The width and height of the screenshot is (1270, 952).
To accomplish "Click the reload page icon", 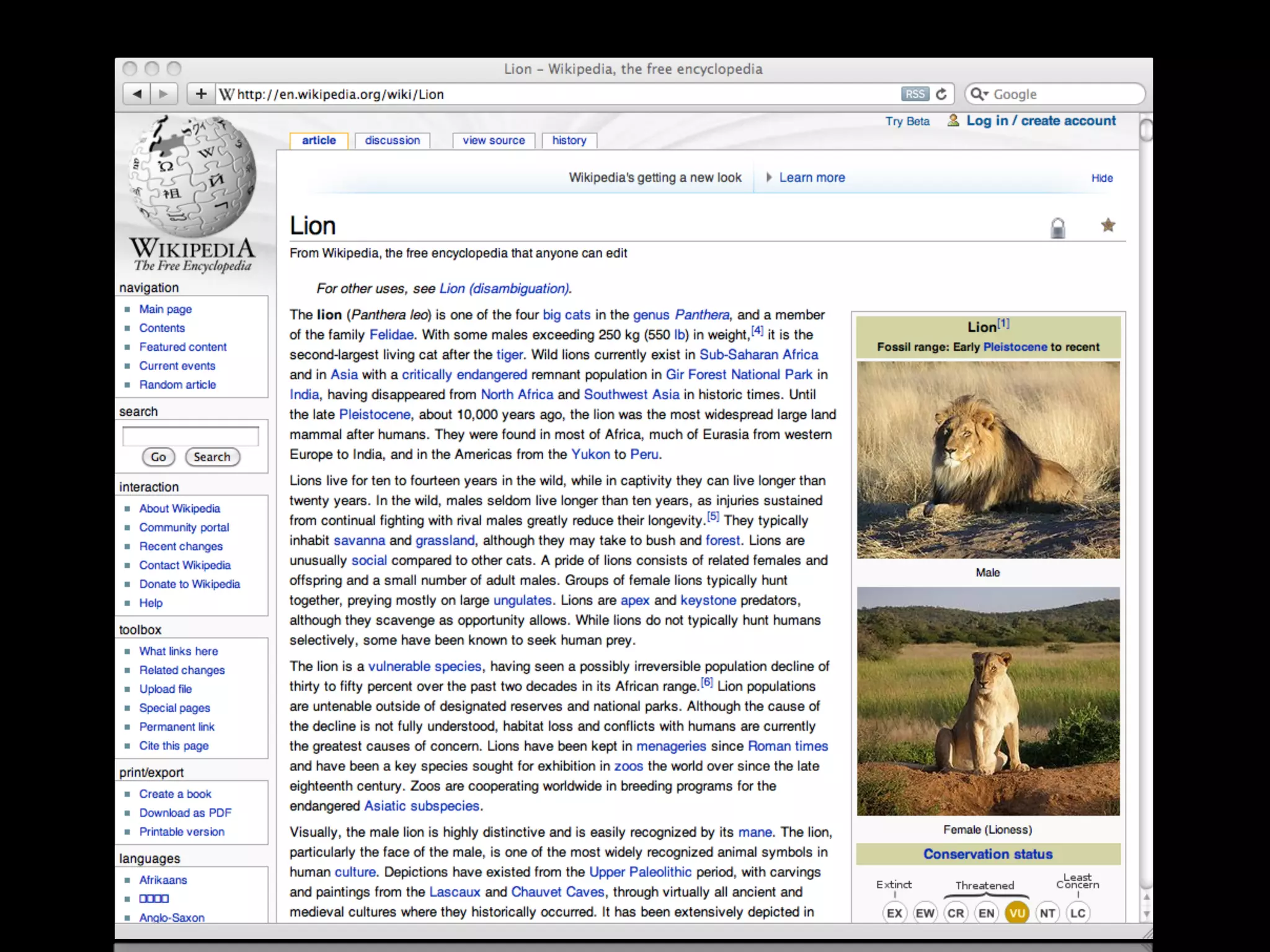I will click(941, 94).
